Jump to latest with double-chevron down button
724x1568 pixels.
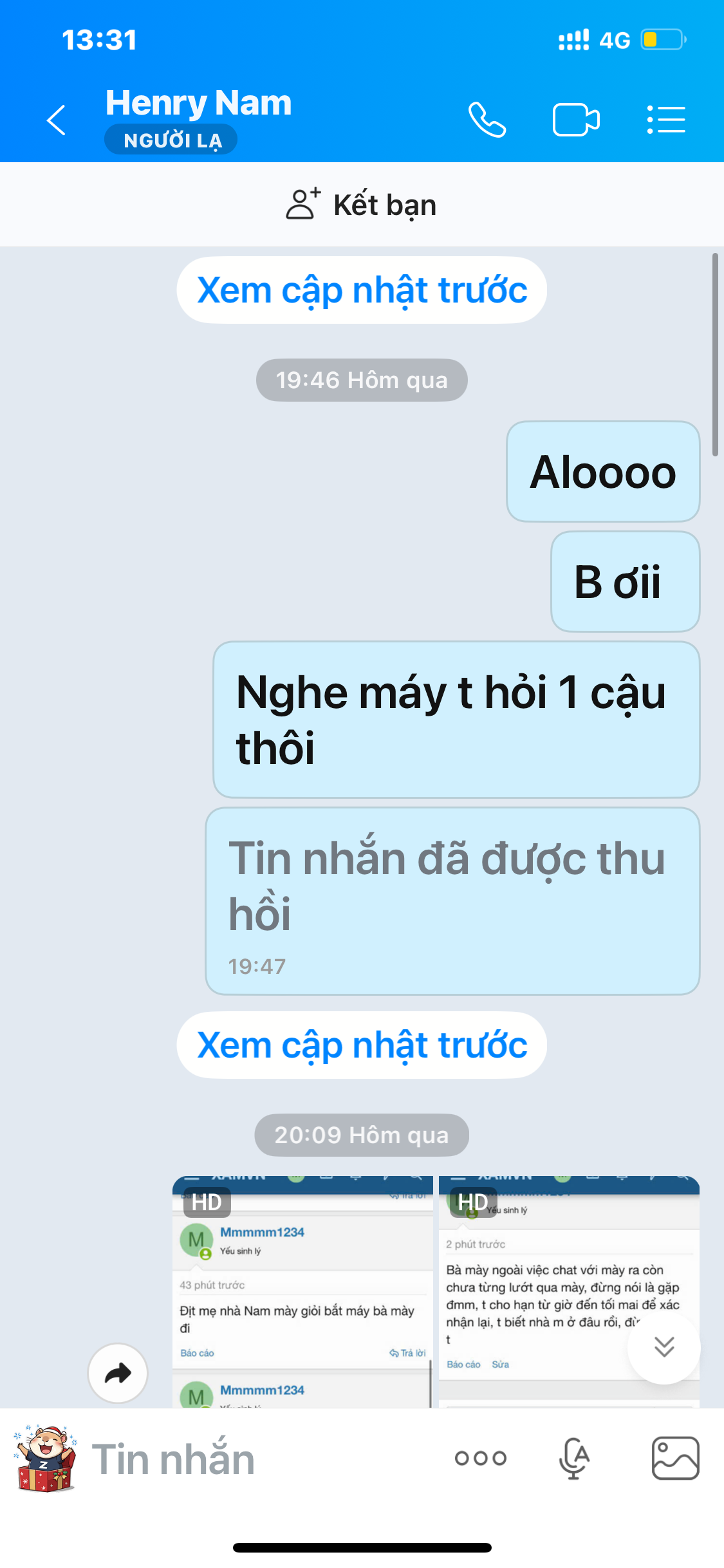[x=664, y=1347]
